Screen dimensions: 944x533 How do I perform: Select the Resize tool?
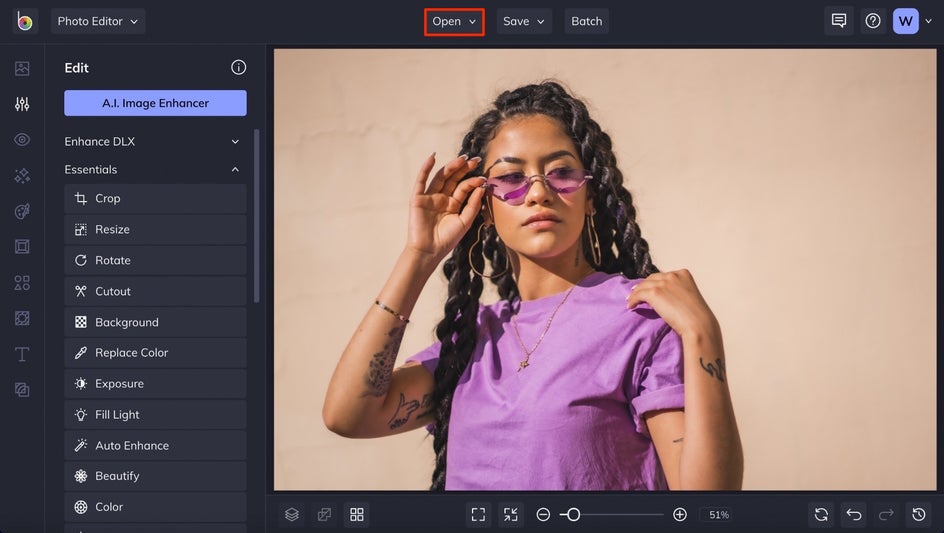coord(155,229)
